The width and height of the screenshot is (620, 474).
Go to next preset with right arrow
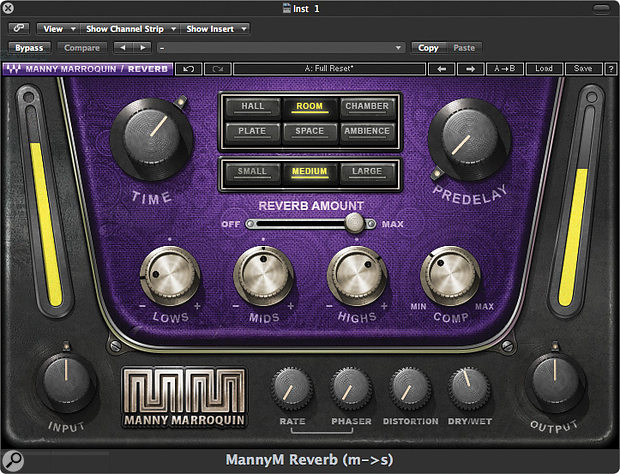(471, 69)
